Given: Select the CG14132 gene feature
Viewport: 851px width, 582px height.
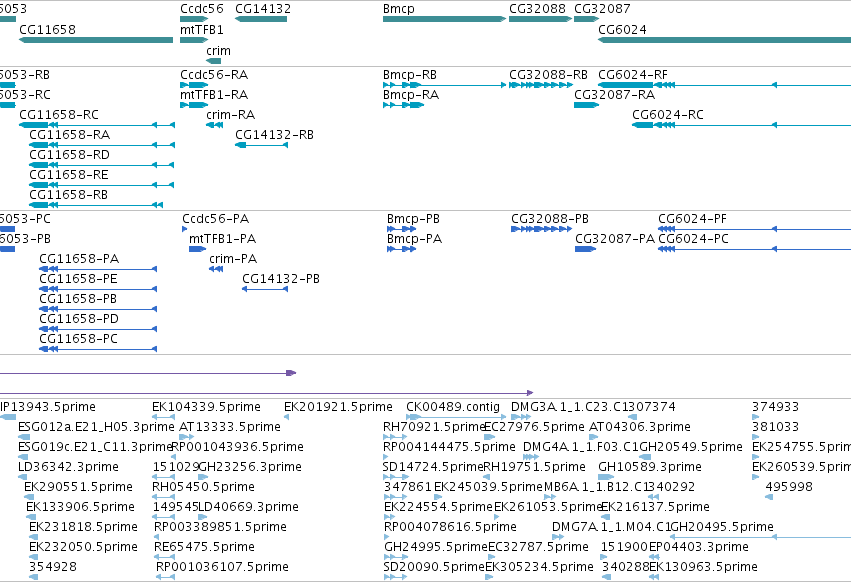Looking at the screenshot, I should point(261,19).
